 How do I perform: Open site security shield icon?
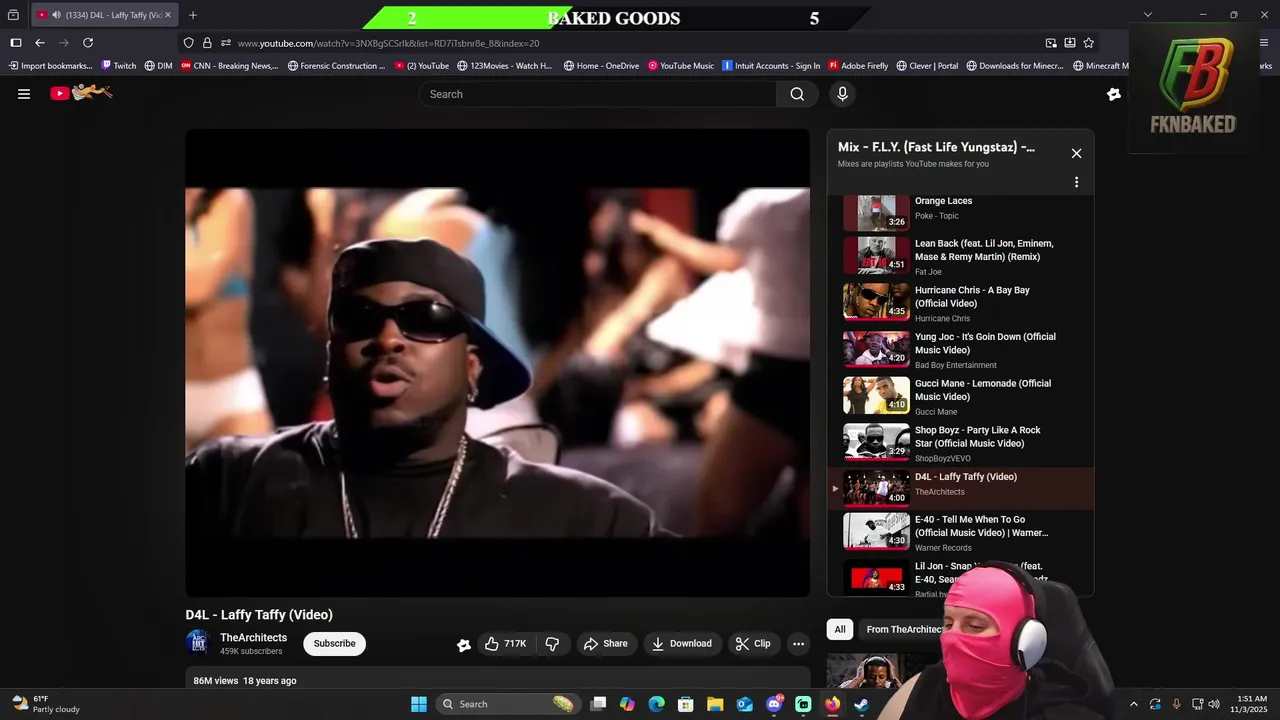188,43
